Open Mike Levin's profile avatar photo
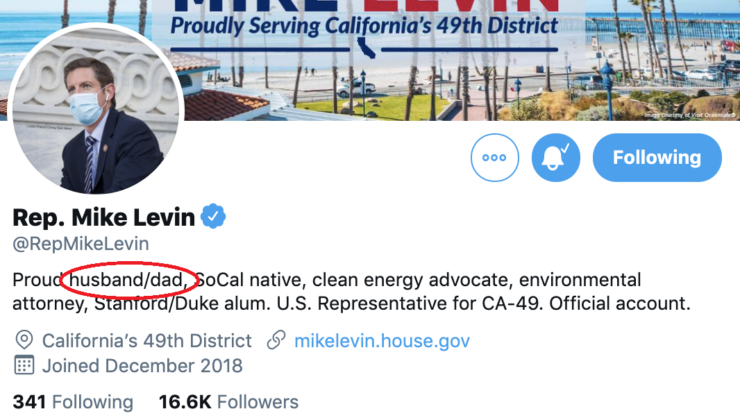The width and height of the screenshot is (740, 416). point(95,108)
